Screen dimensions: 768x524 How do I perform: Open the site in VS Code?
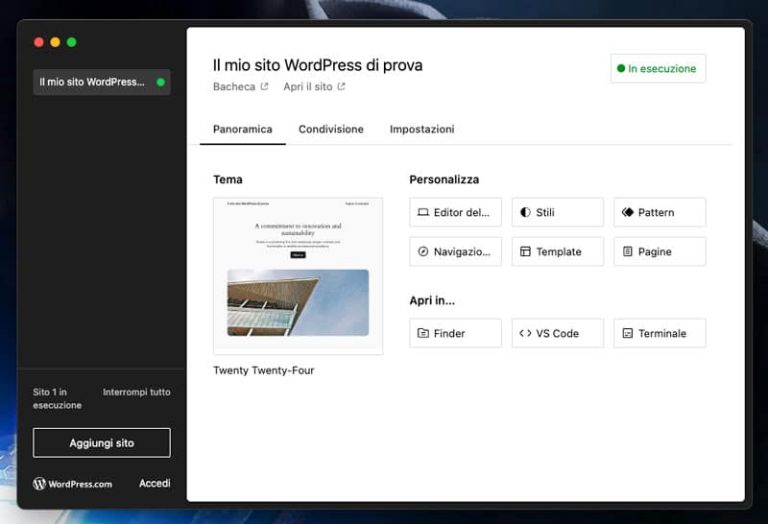point(557,333)
